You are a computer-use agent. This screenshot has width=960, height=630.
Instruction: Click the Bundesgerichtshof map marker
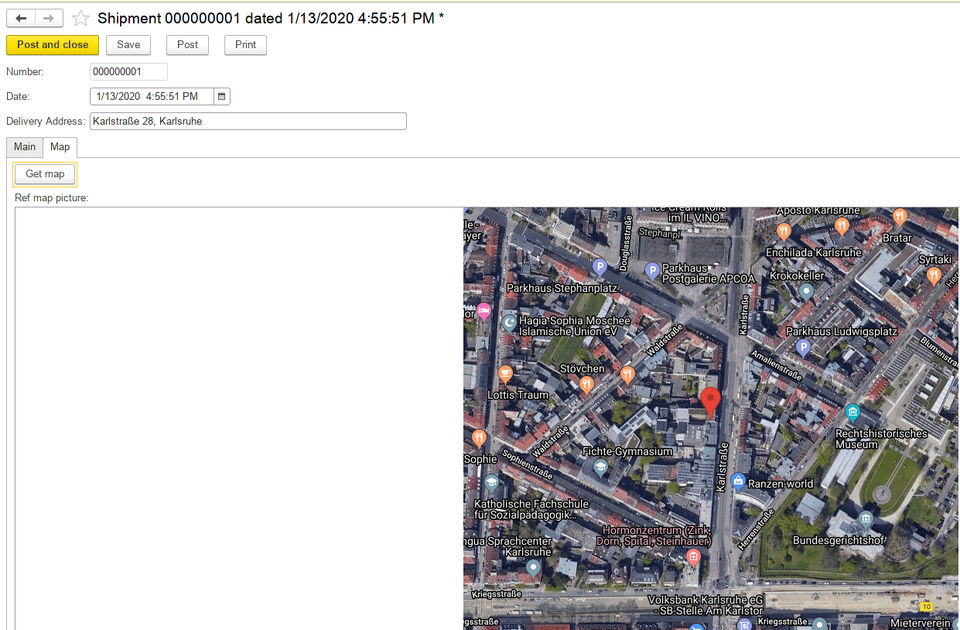click(x=865, y=520)
